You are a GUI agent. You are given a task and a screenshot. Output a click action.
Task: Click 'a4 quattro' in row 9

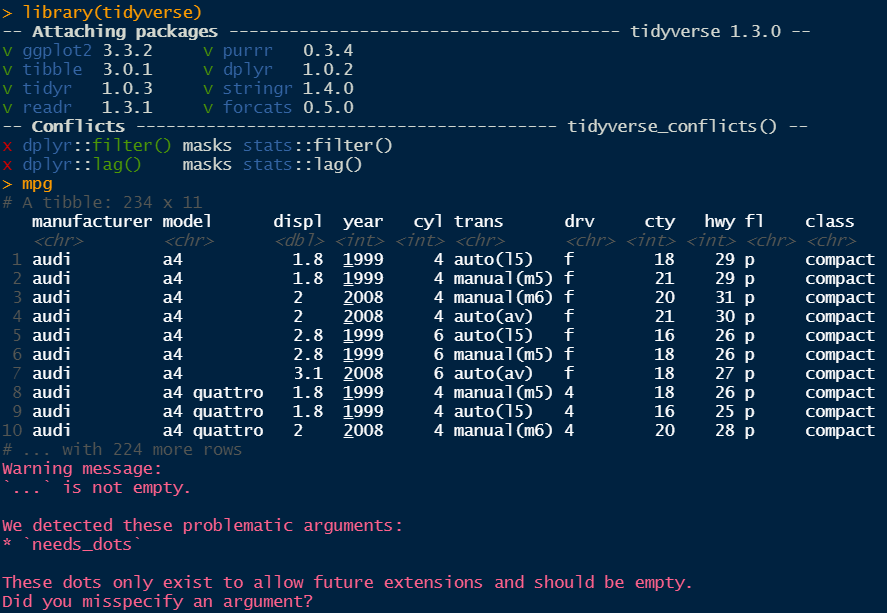[213, 411]
